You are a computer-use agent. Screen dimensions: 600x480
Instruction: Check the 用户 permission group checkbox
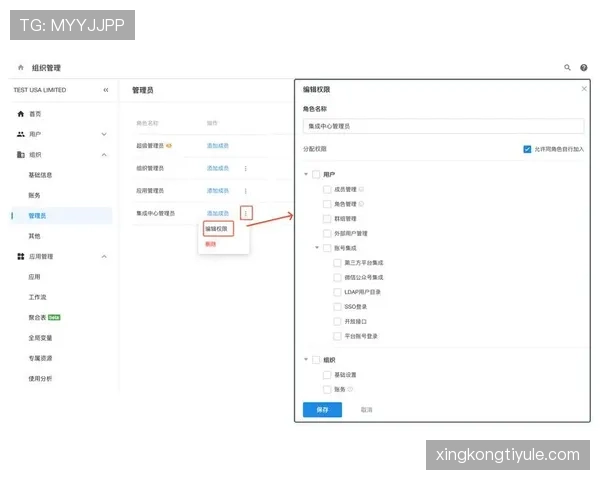point(316,175)
